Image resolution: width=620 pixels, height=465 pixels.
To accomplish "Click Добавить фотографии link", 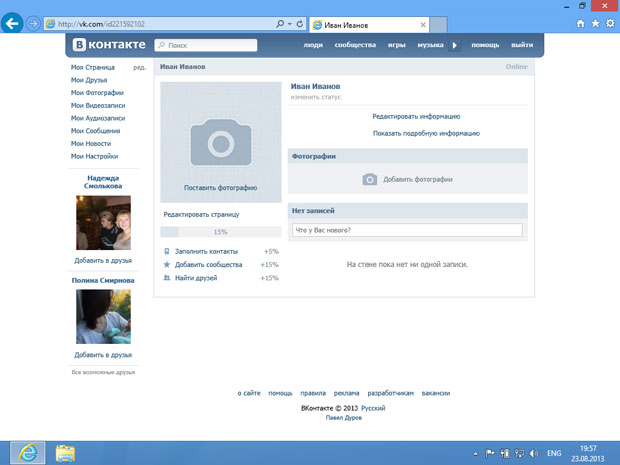I will click(x=418, y=180).
